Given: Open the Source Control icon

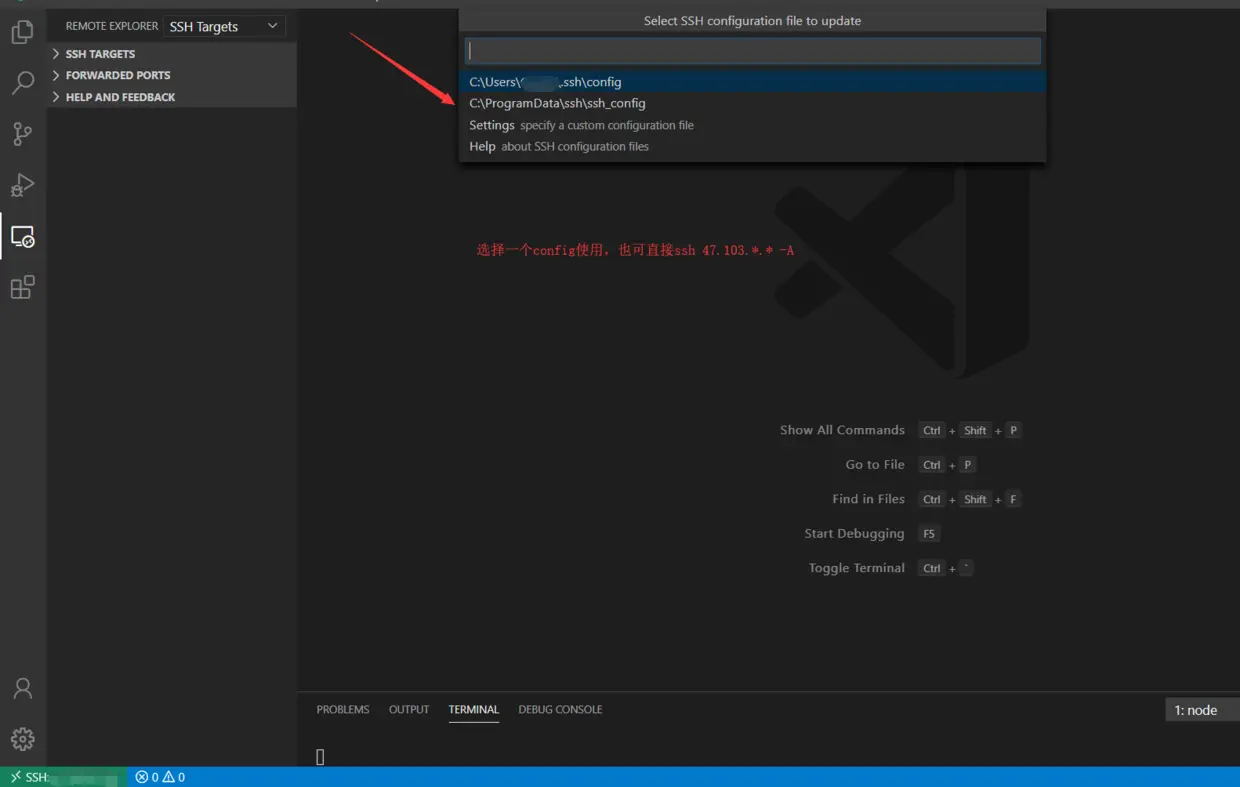Looking at the screenshot, I should click(x=22, y=134).
